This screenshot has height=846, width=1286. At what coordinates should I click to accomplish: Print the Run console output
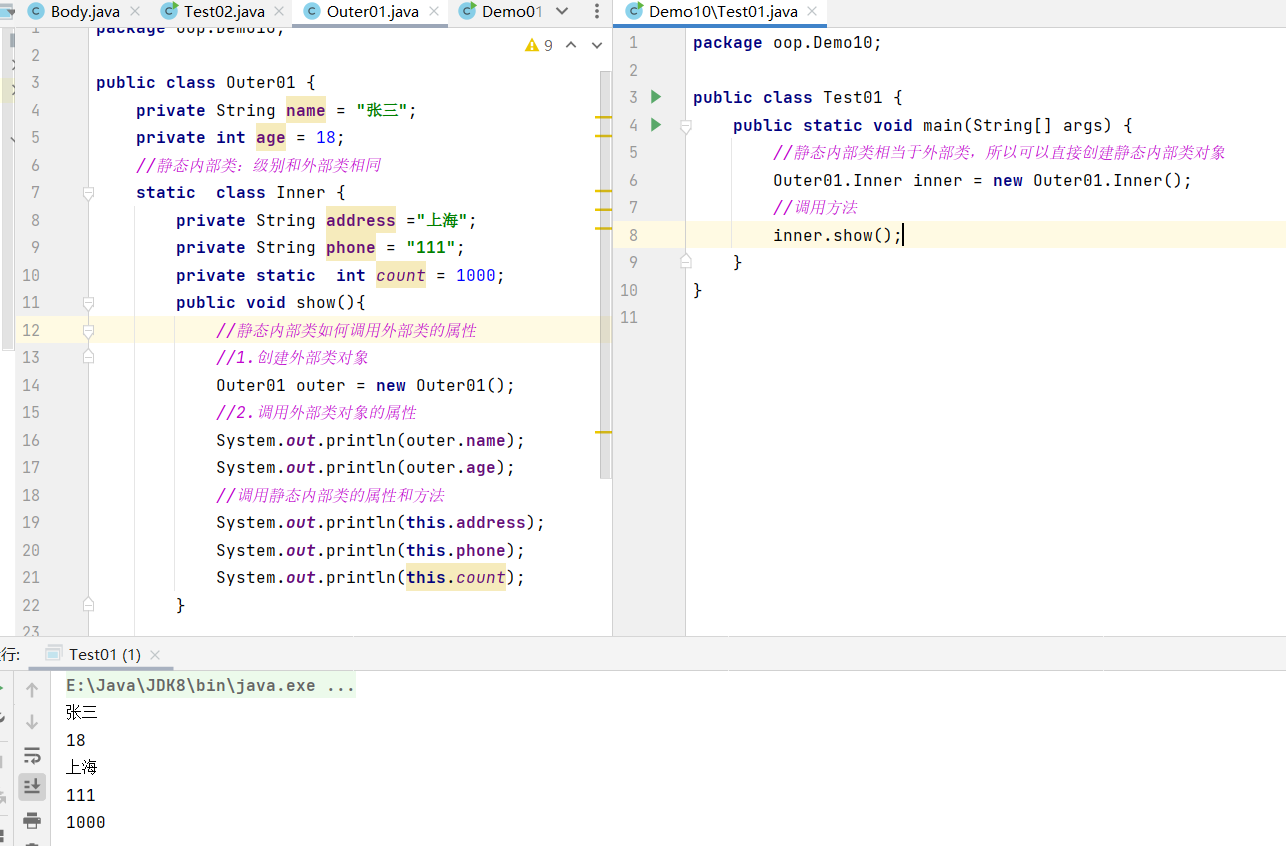32,821
